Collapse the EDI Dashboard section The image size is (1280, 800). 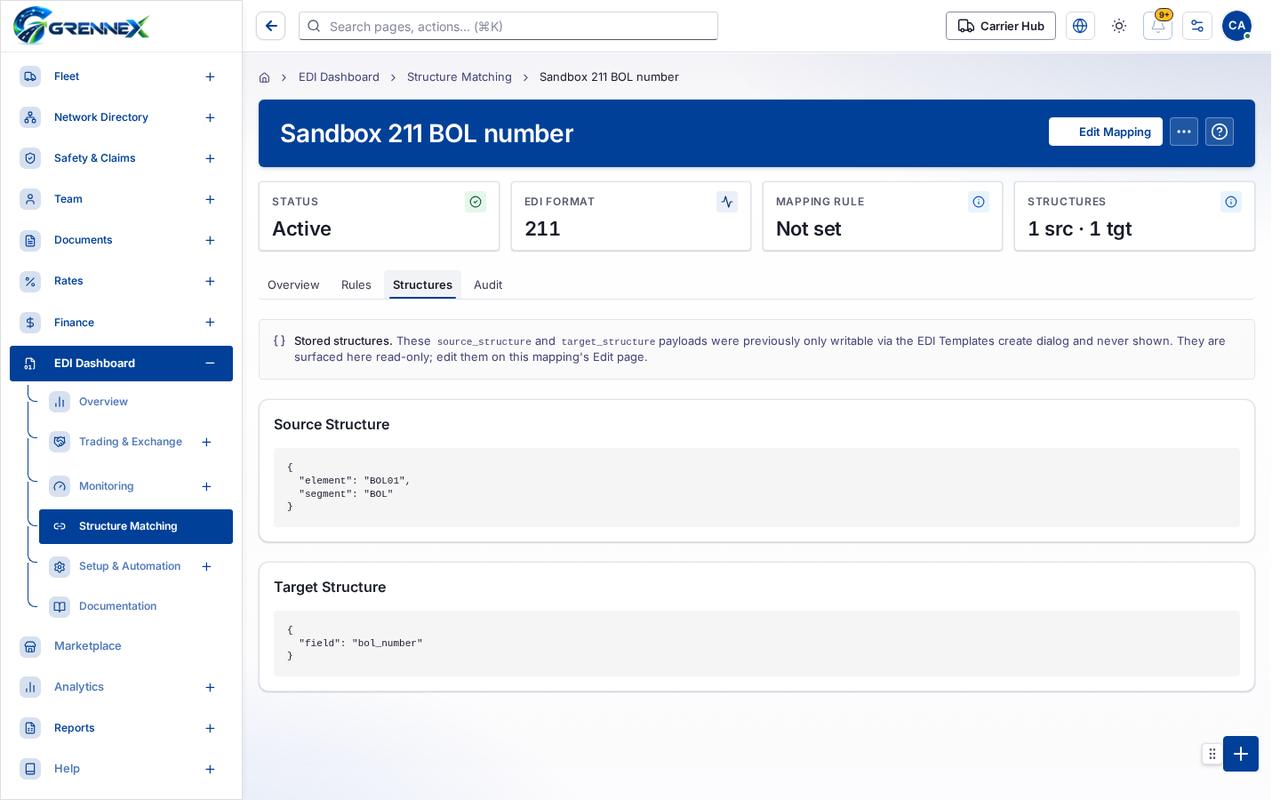(x=210, y=363)
